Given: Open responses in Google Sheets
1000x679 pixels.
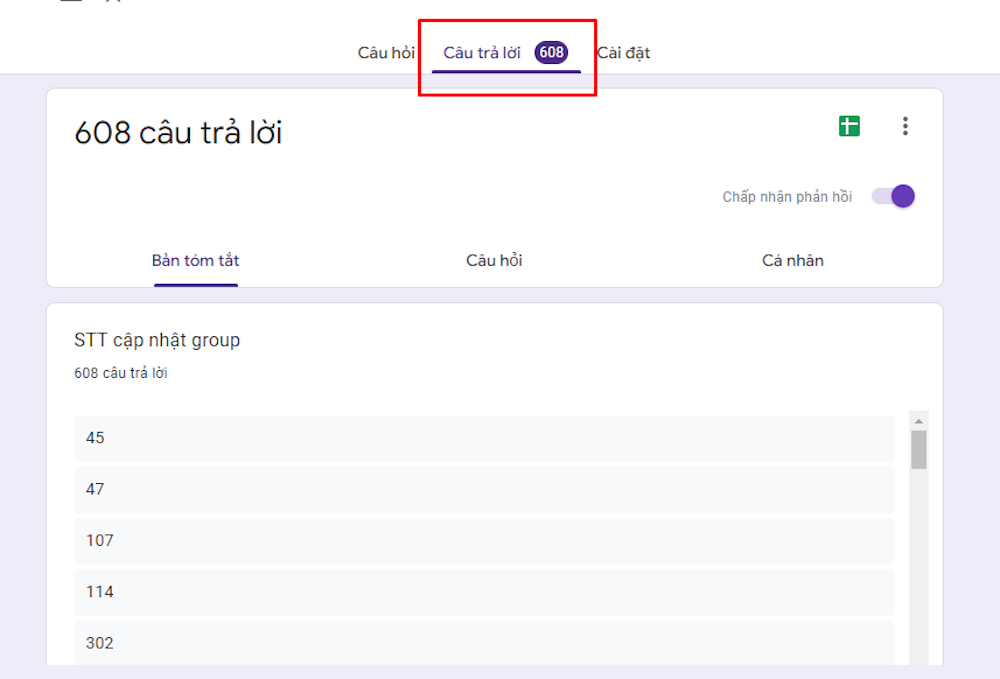Looking at the screenshot, I should pyautogui.click(x=848, y=126).
